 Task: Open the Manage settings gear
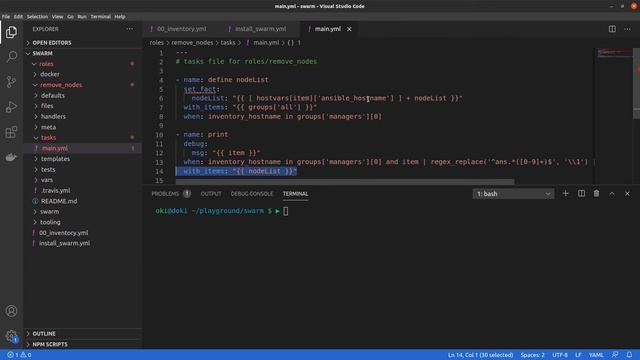pos(11,336)
